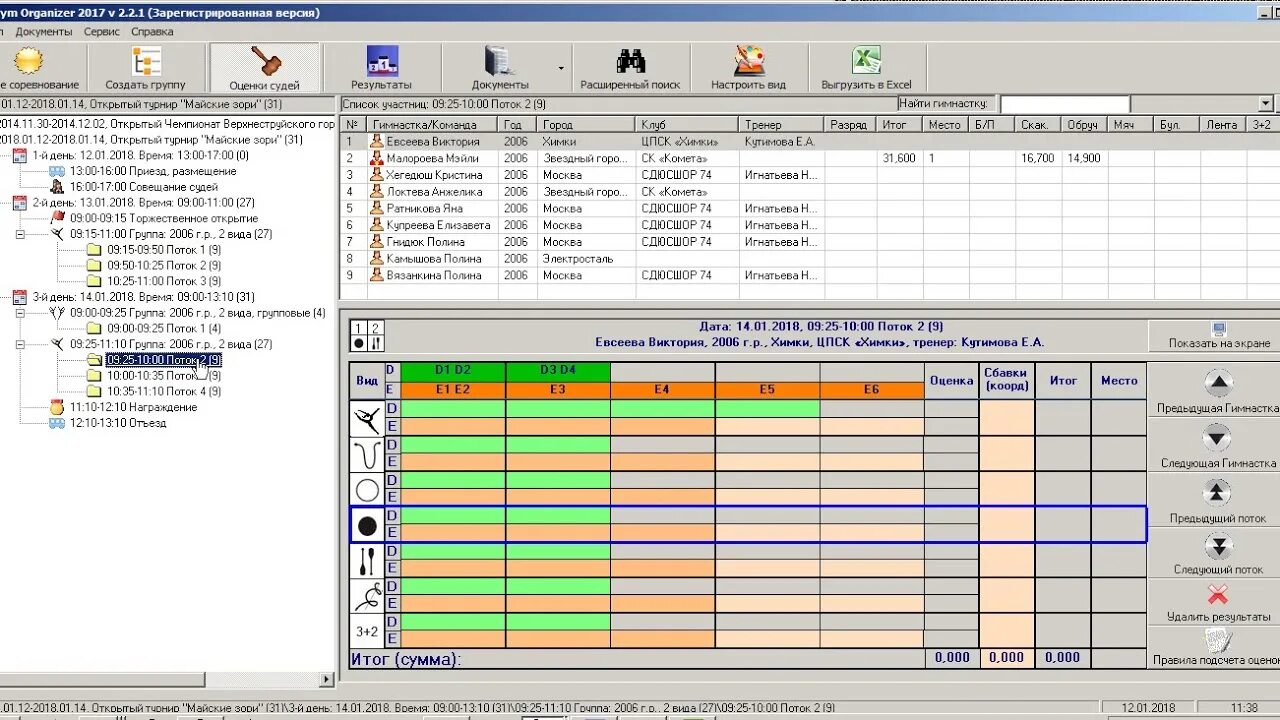Select the hoop apparatus icon
The width and height of the screenshot is (1280, 720).
pos(367,490)
